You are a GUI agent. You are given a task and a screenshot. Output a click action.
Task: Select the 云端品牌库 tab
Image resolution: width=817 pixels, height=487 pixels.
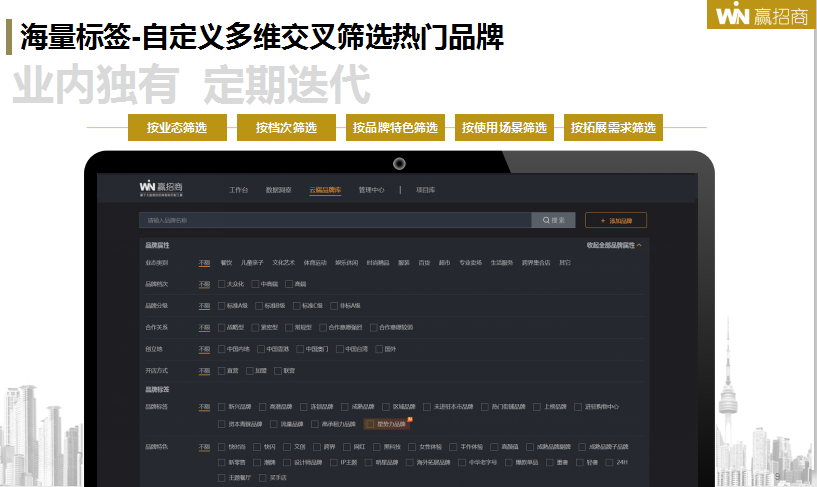click(x=325, y=190)
